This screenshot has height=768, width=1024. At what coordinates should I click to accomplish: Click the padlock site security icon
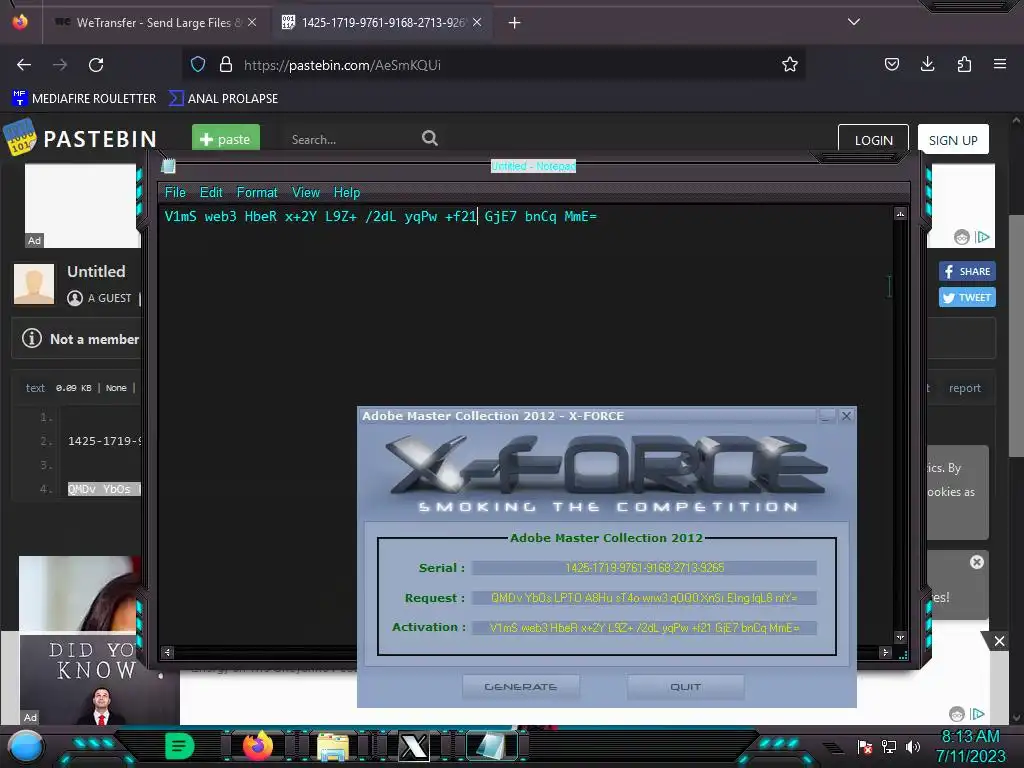point(226,64)
